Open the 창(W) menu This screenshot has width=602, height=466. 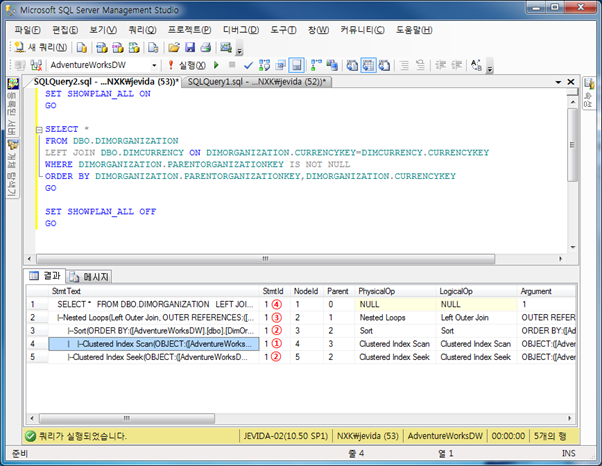(x=318, y=30)
